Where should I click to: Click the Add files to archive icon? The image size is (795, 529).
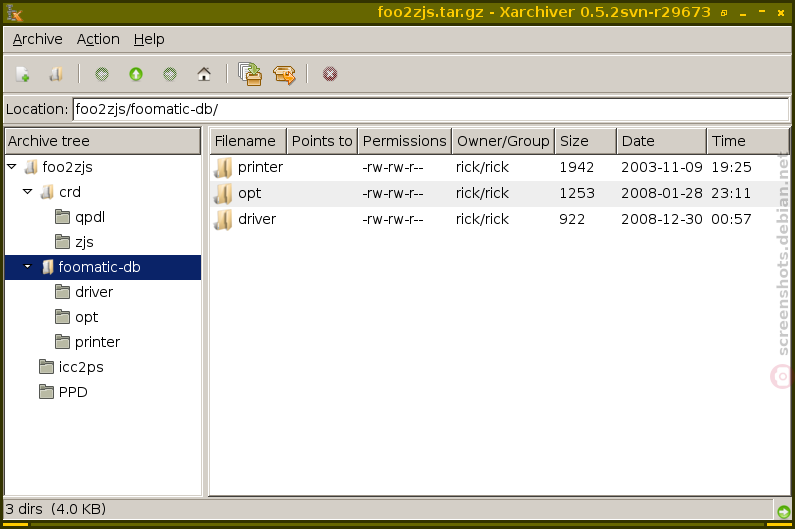250,74
